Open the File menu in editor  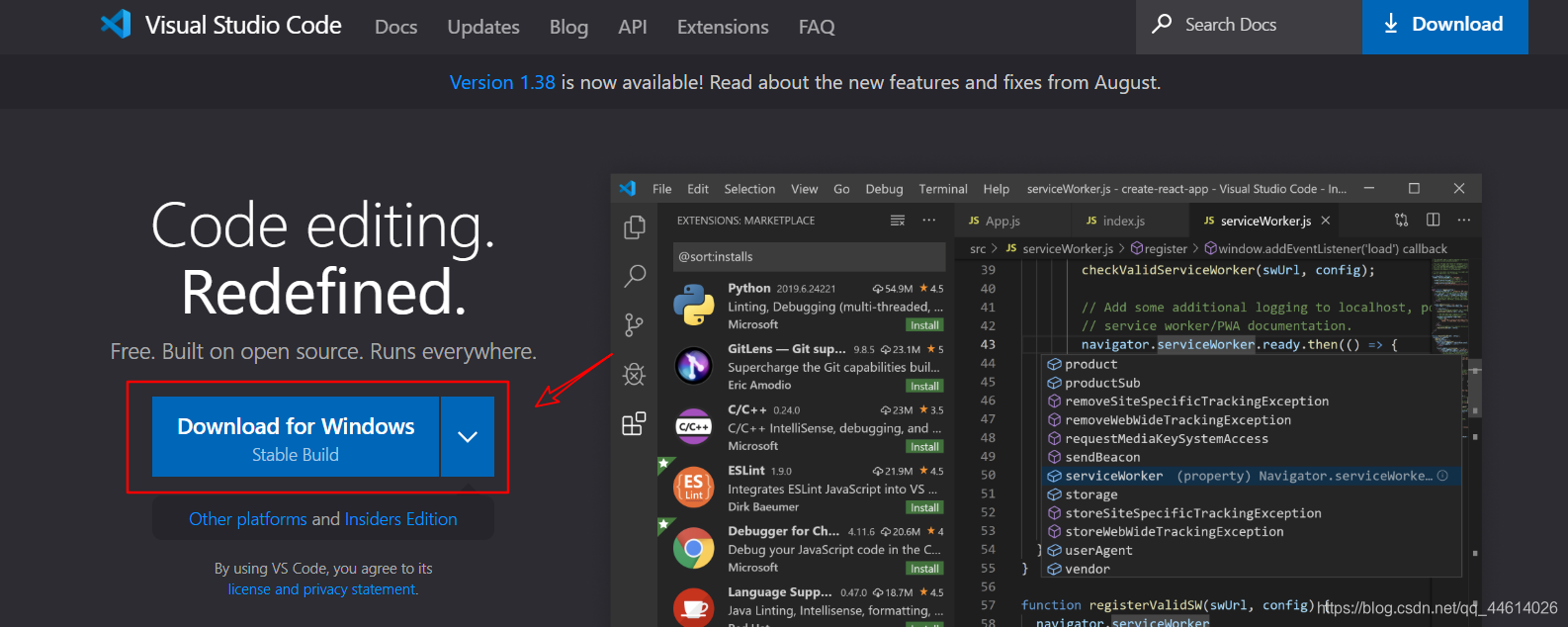pos(662,189)
